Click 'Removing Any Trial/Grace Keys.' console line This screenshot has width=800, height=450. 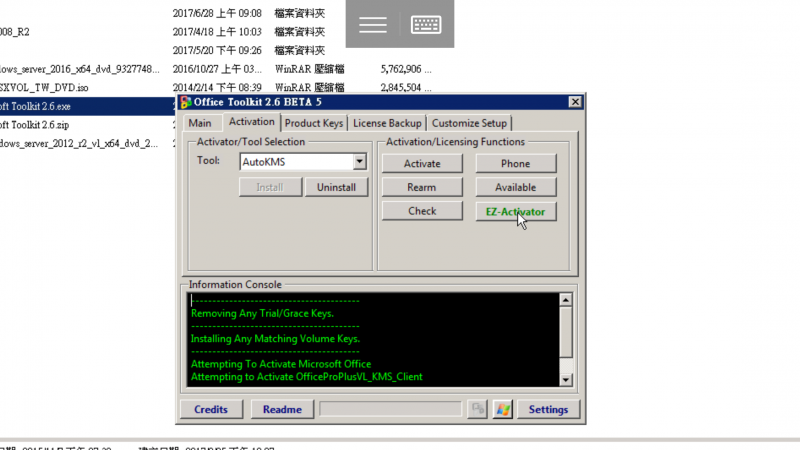[x=262, y=313]
